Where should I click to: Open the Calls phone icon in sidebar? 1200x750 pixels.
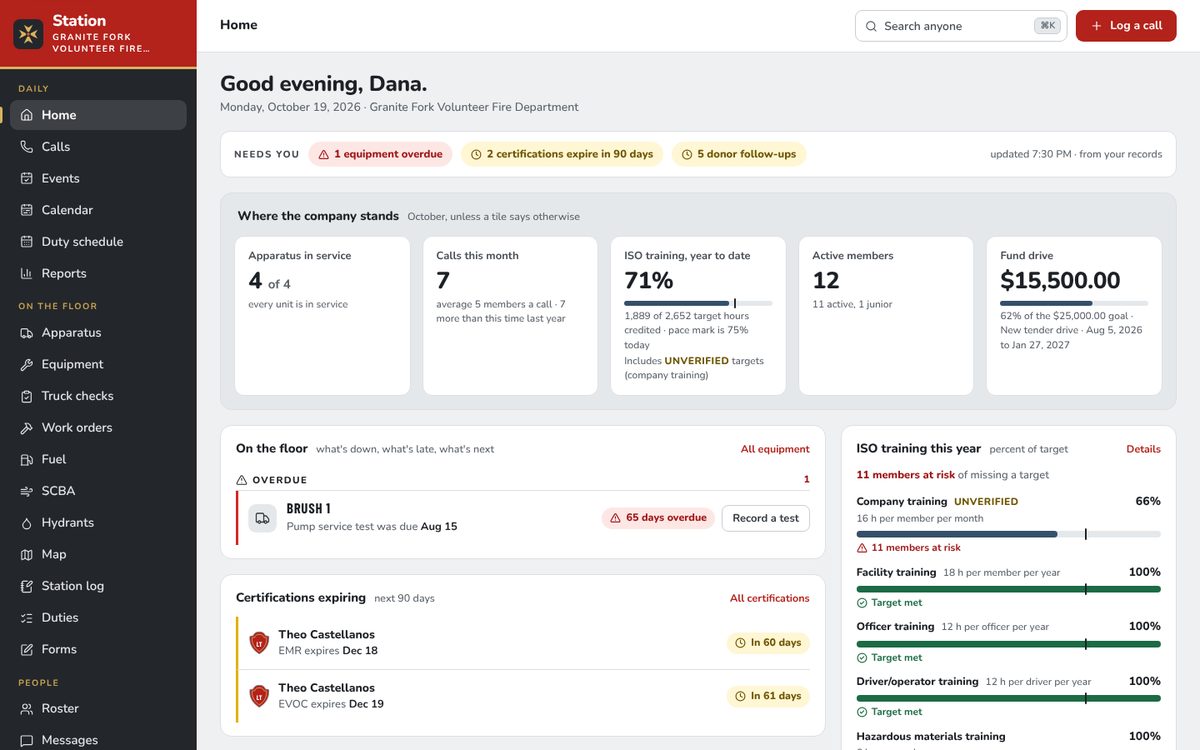click(27, 147)
